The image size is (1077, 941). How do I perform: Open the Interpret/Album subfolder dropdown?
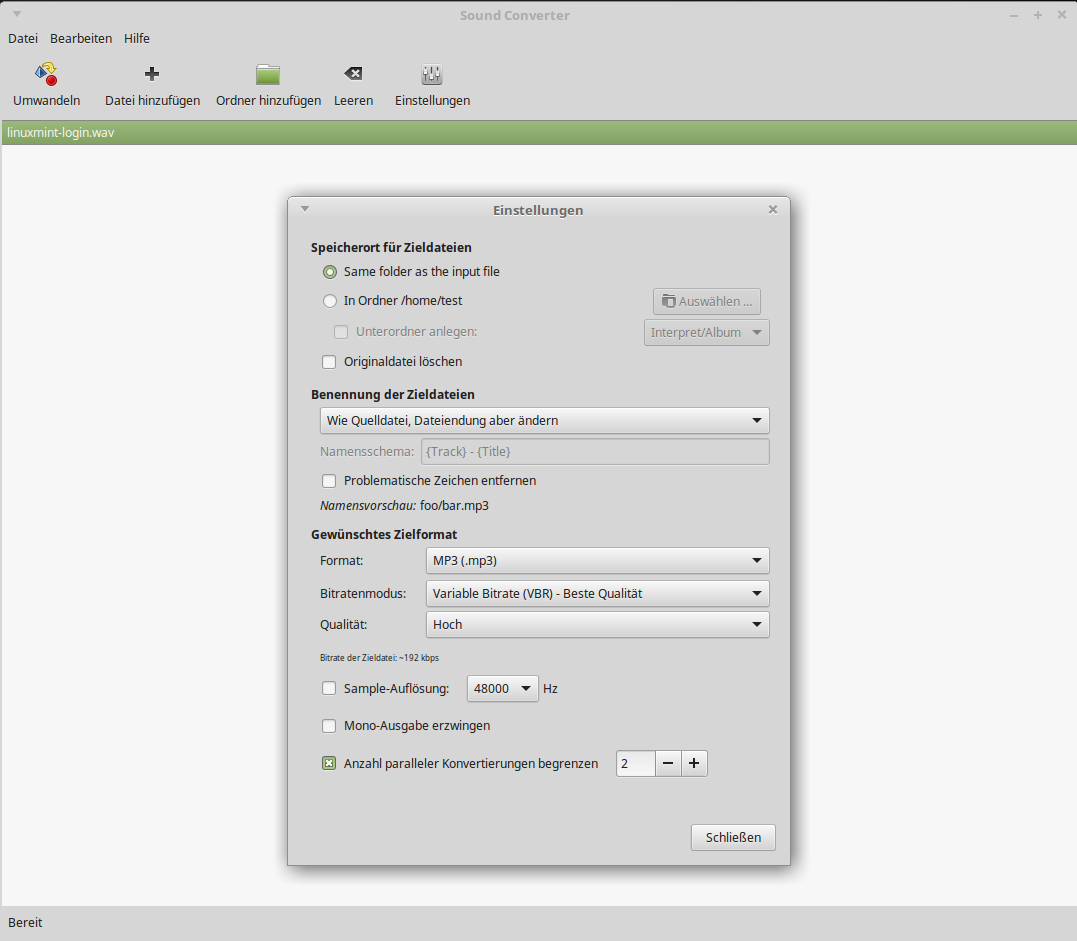click(706, 332)
